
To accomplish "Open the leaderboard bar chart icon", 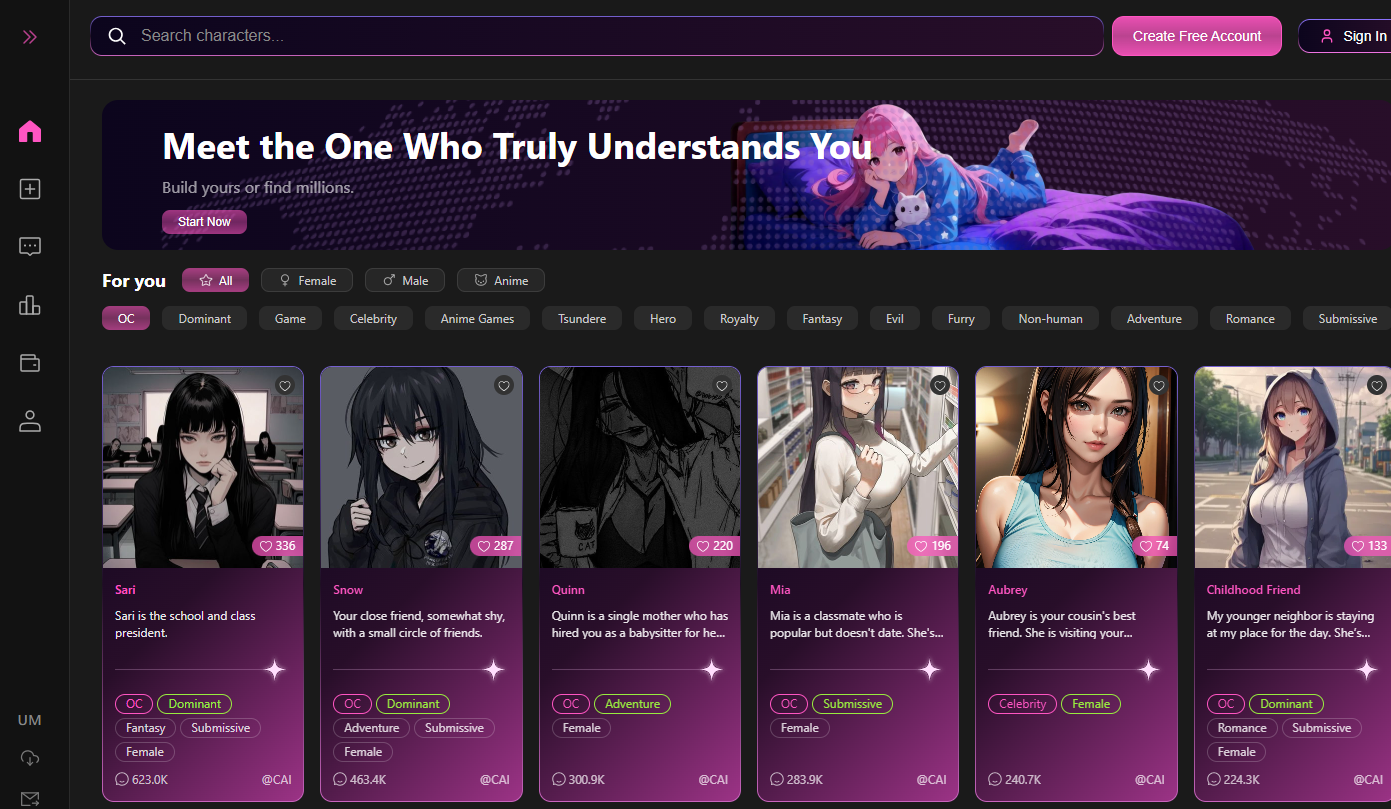I will (x=30, y=305).
